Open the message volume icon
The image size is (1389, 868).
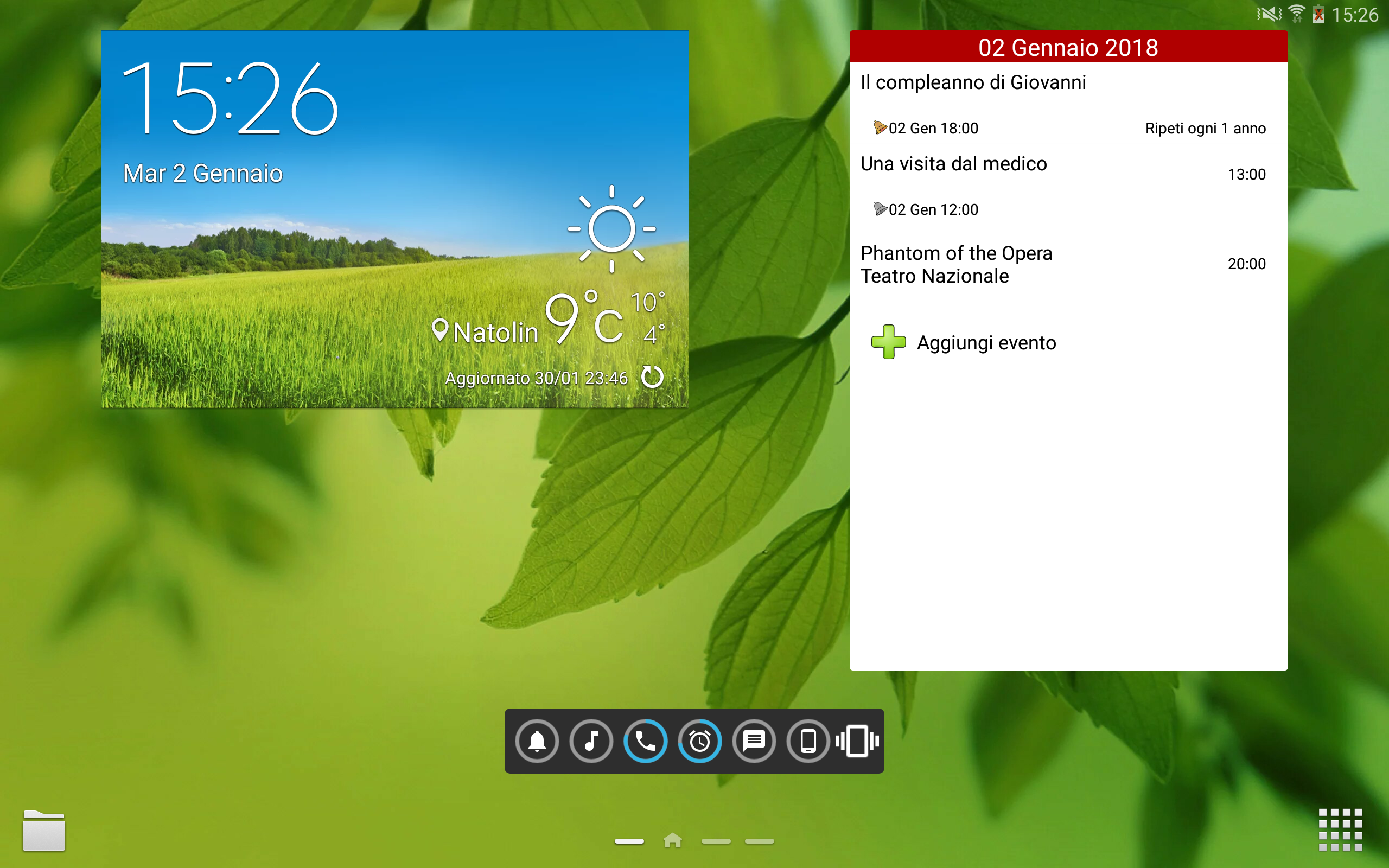(754, 741)
